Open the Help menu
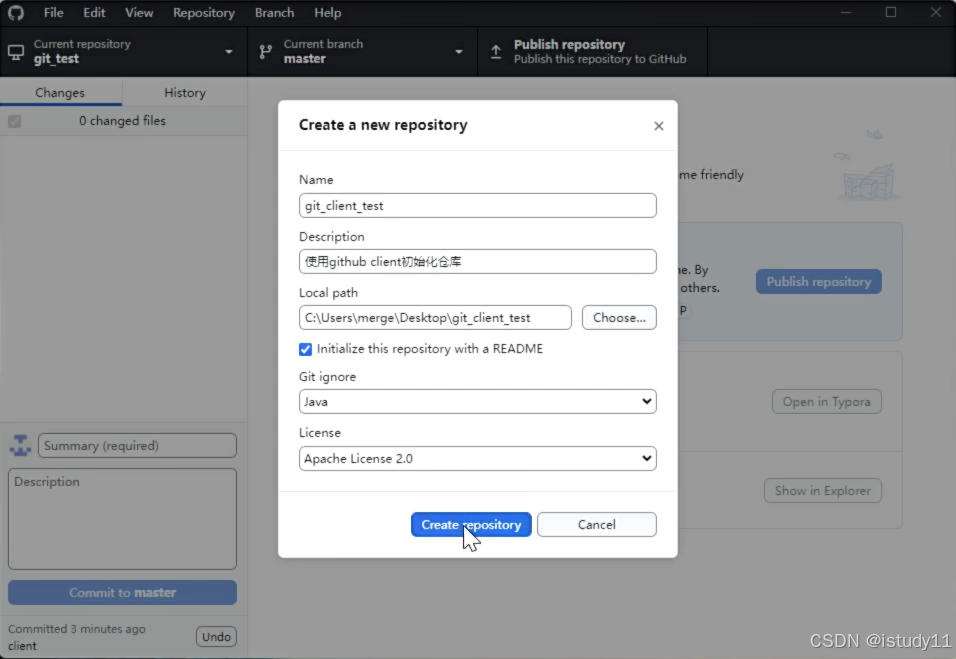Screen dimensions: 956x659 click(x=327, y=13)
